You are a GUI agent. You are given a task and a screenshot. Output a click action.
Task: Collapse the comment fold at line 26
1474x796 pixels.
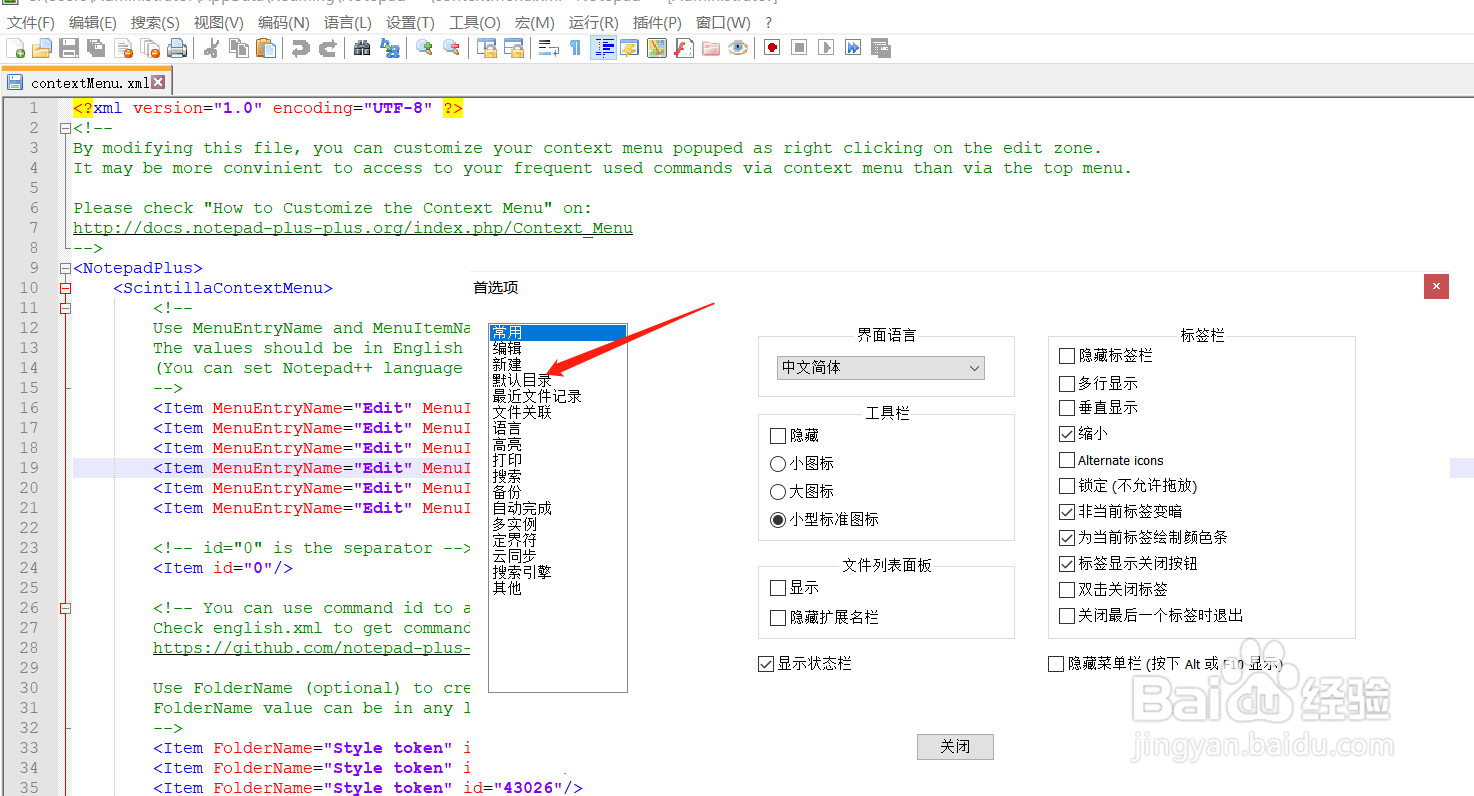(65, 608)
